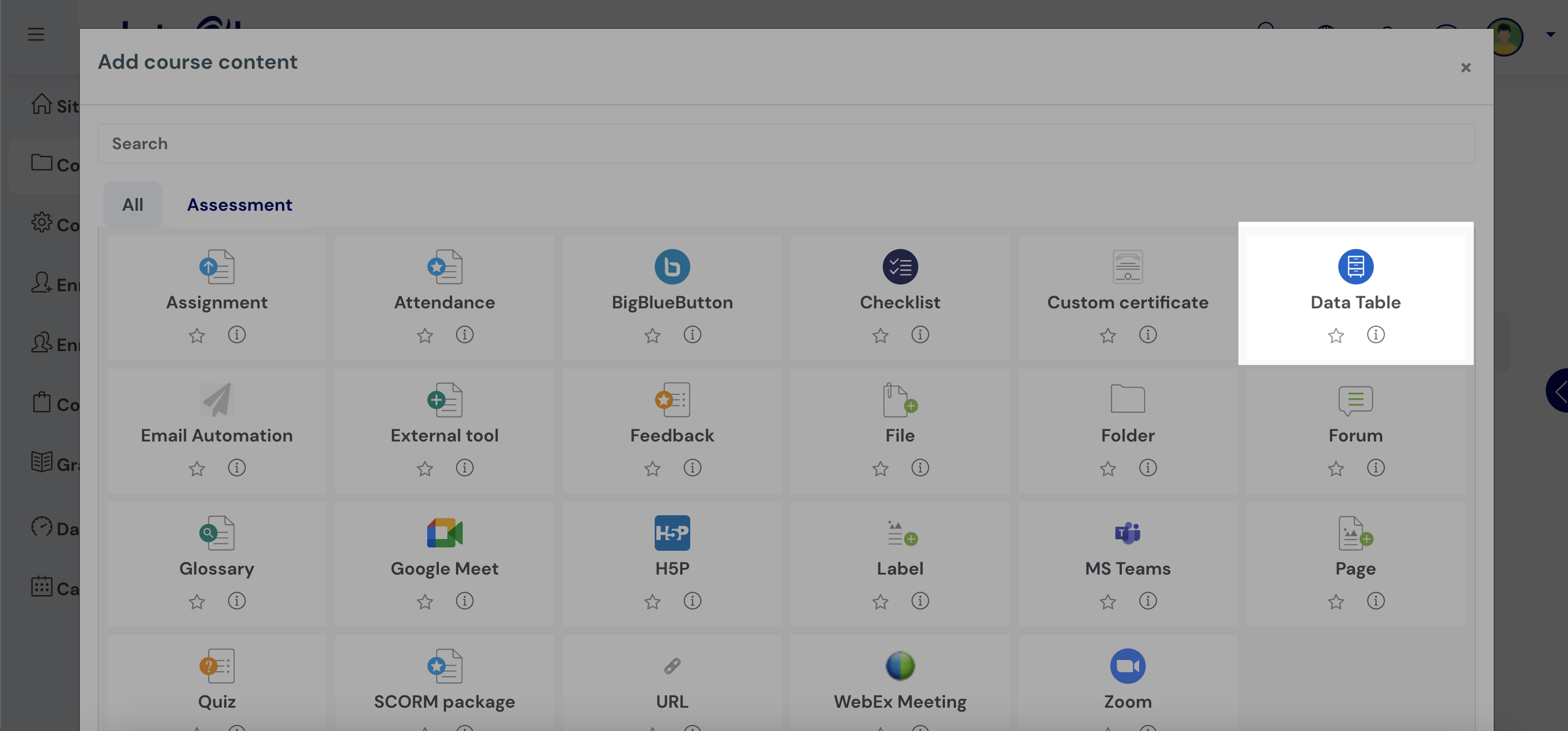Select the WebEx Meeting globe icon

click(x=899, y=666)
